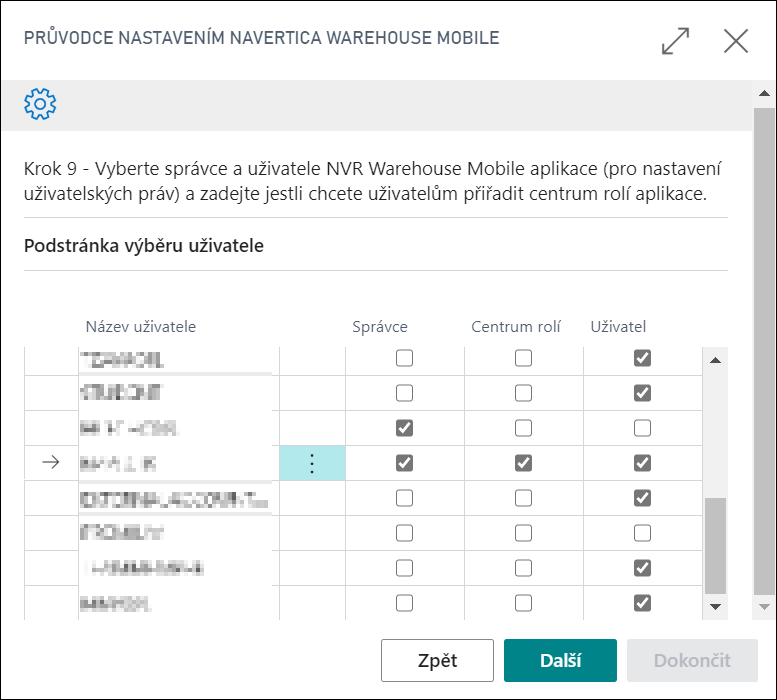Go back with the Zpět button
Screen dimensions: 777x700
click(x=437, y=660)
